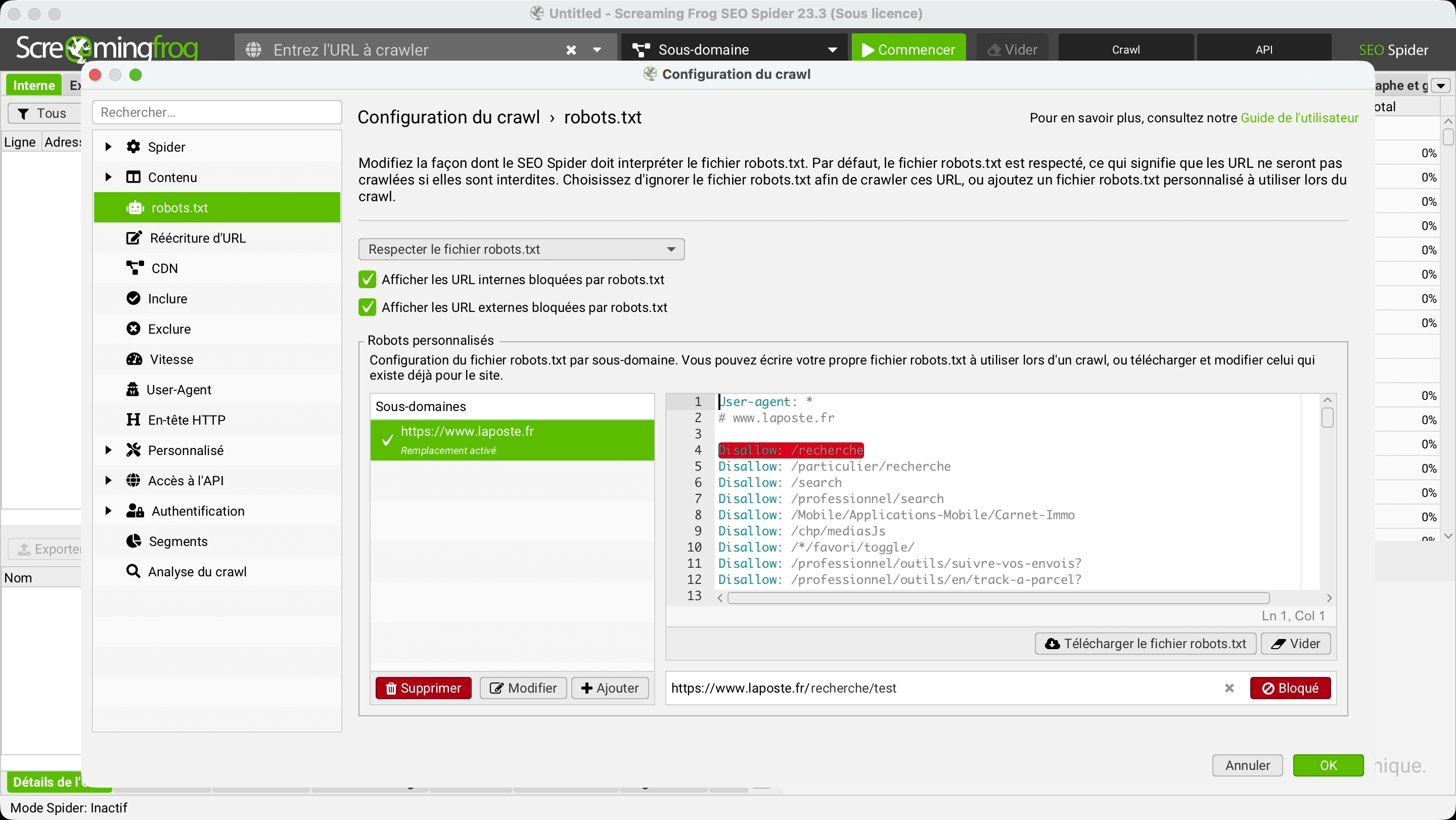
Task: Click the highlighted Disallow: /recherche line
Action: [791, 450]
